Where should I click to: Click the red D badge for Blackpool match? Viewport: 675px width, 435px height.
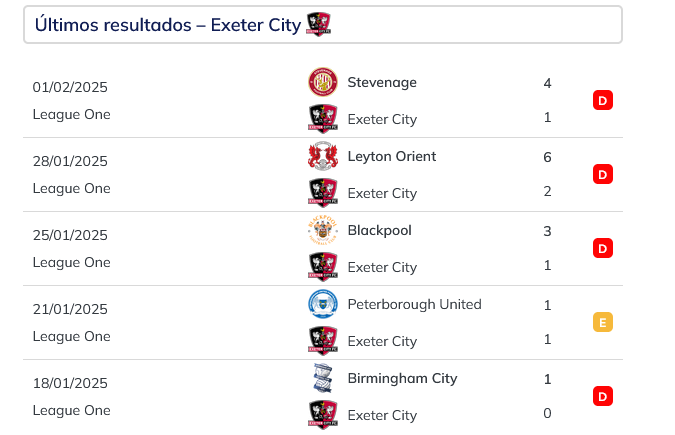point(603,248)
